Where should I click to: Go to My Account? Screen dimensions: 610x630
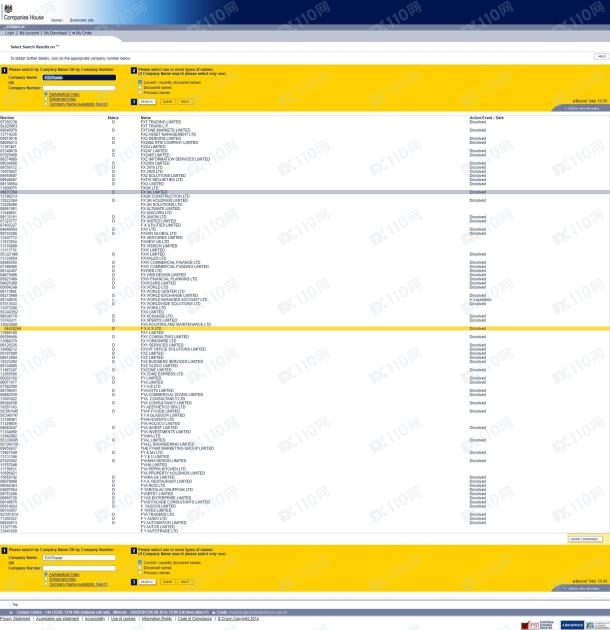pos(29,33)
